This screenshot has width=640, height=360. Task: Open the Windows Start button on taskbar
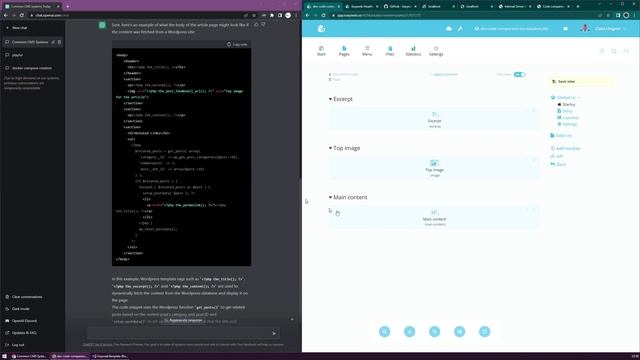tap(4, 356)
